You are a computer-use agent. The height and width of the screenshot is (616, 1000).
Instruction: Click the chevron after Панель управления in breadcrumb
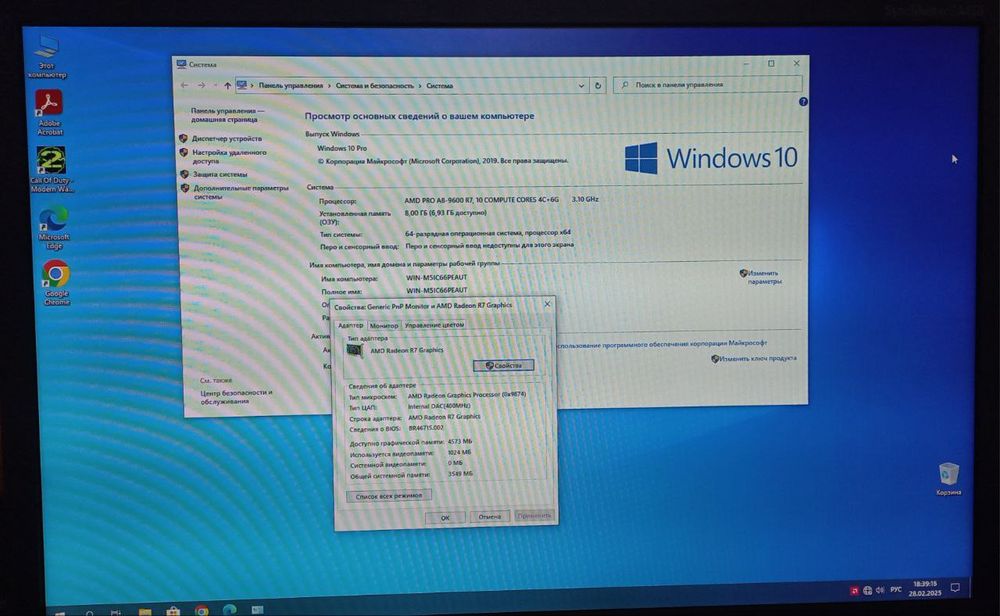click(329, 85)
